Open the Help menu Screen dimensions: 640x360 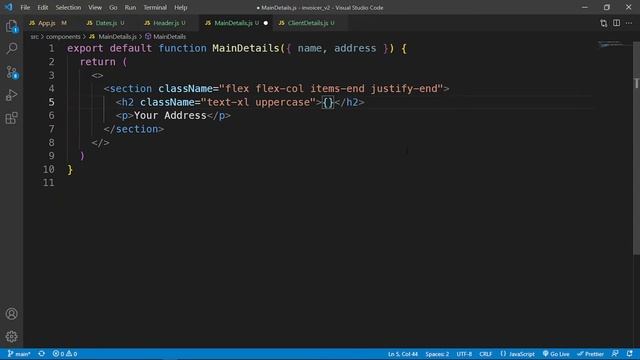tap(180, 7)
